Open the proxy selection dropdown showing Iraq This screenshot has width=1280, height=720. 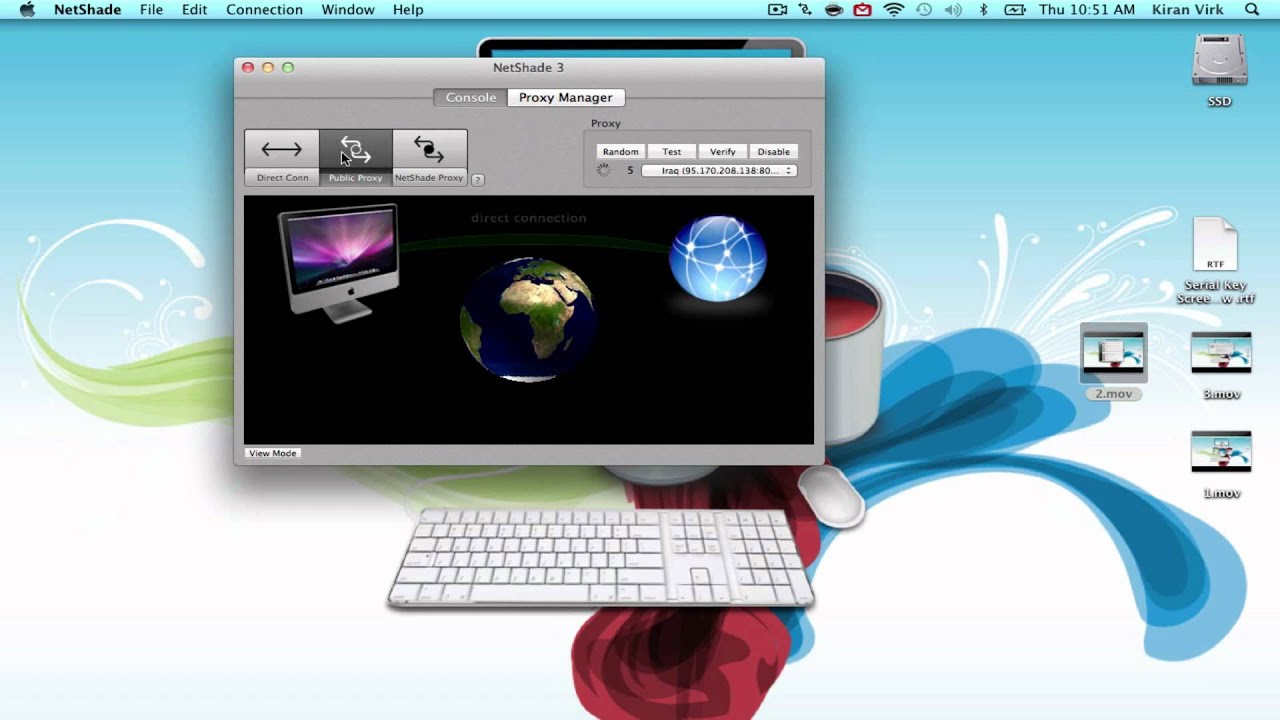(718, 171)
